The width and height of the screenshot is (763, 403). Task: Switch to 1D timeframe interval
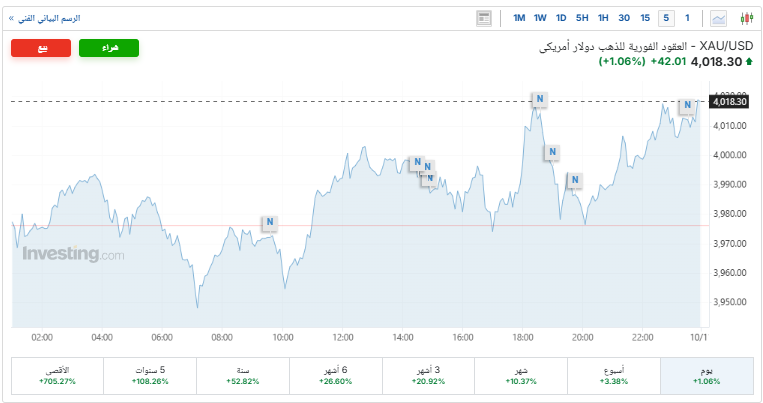pyautogui.click(x=561, y=18)
